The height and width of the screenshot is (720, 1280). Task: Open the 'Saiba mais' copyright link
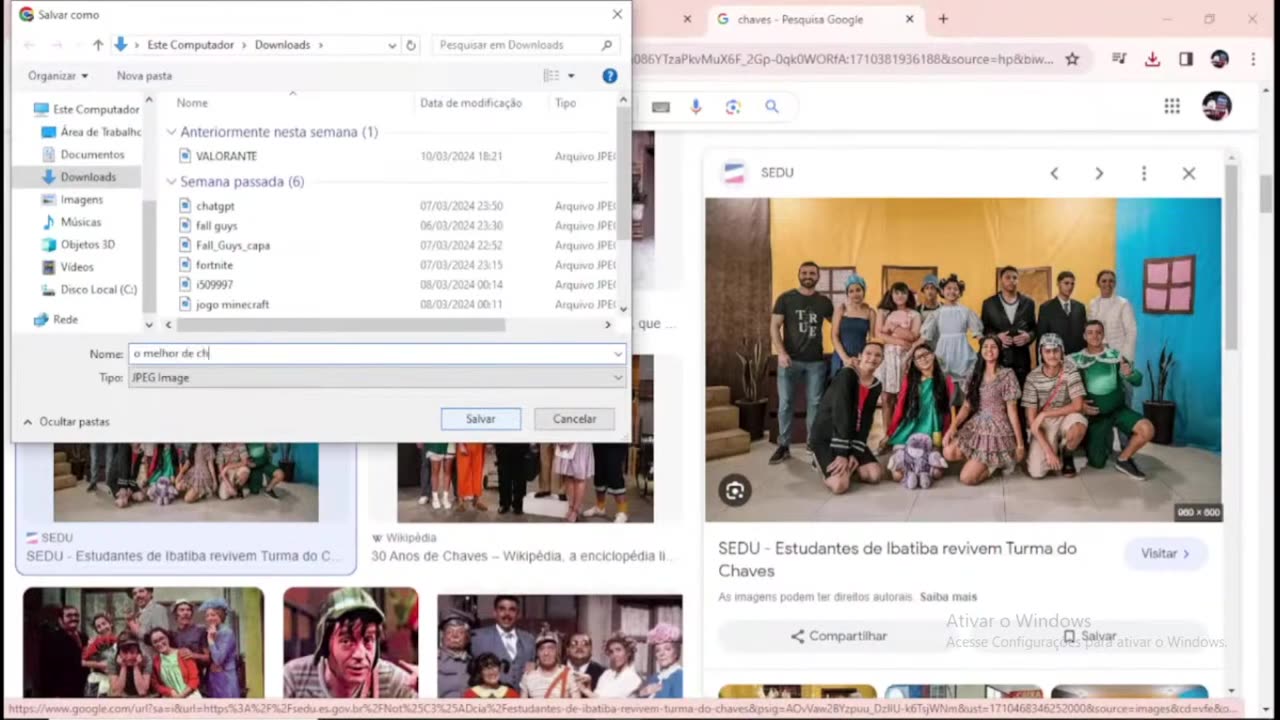pyautogui.click(x=948, y=597)
